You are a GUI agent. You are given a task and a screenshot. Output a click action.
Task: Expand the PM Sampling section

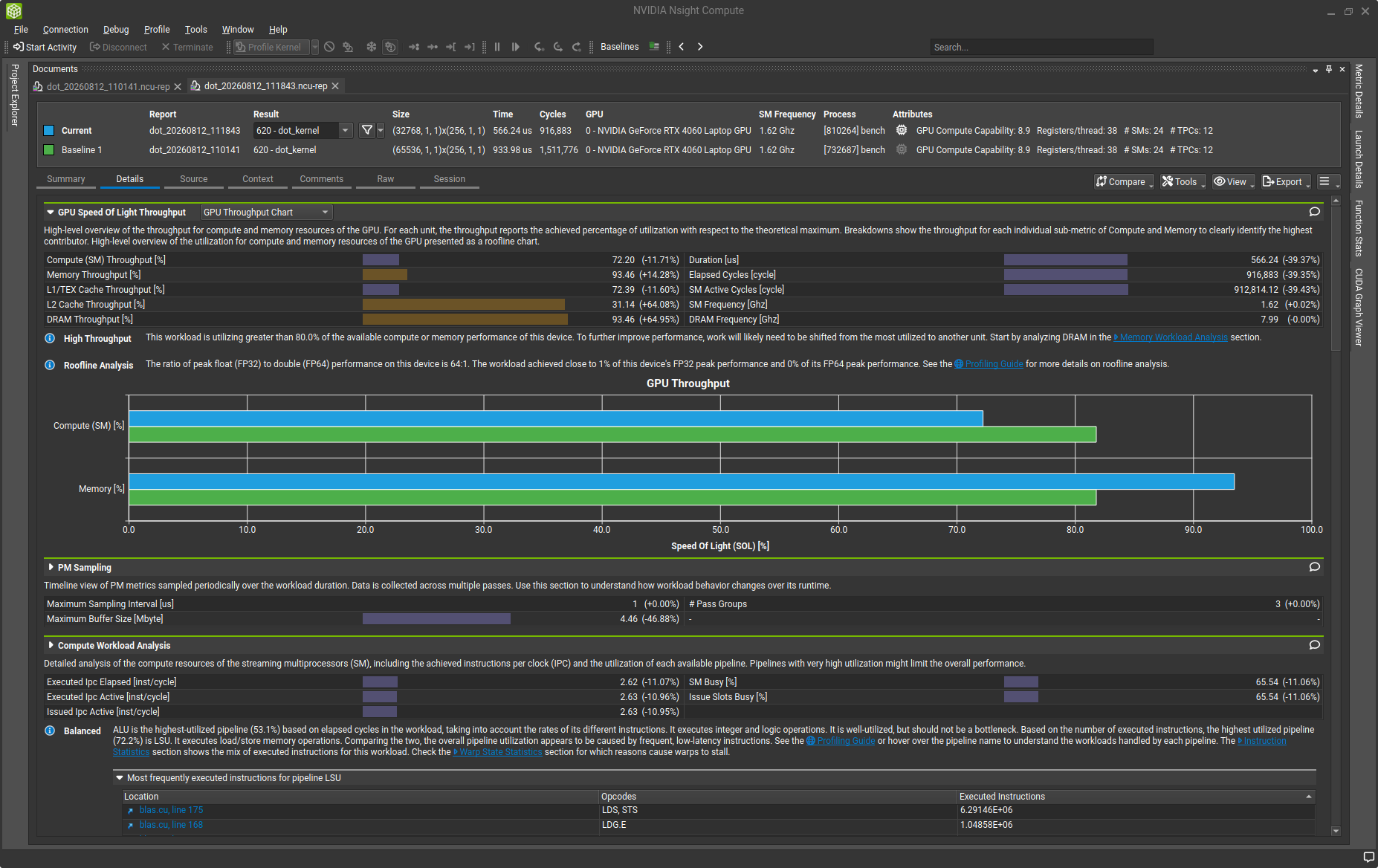click(50, 567)
